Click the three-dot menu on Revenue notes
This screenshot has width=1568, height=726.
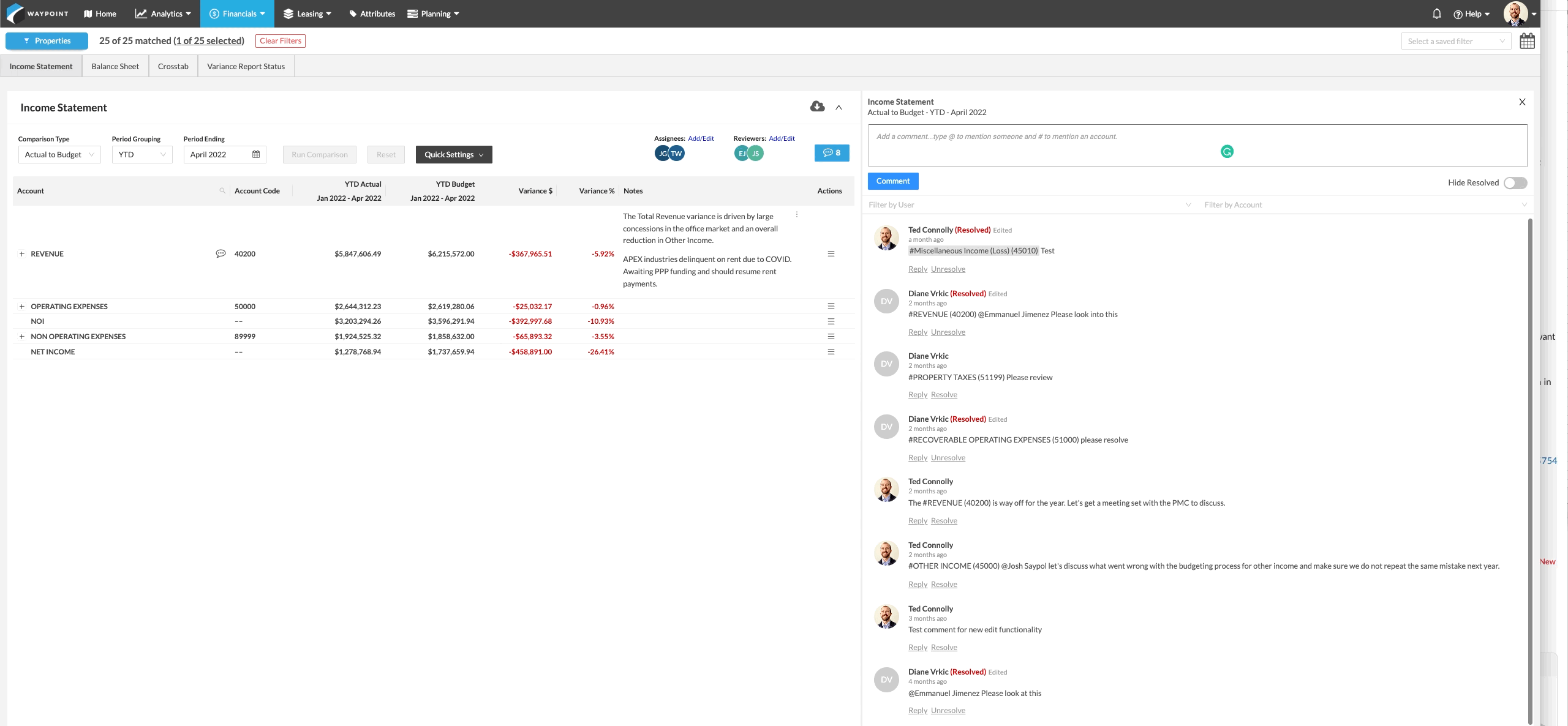[x=796, y=214]
